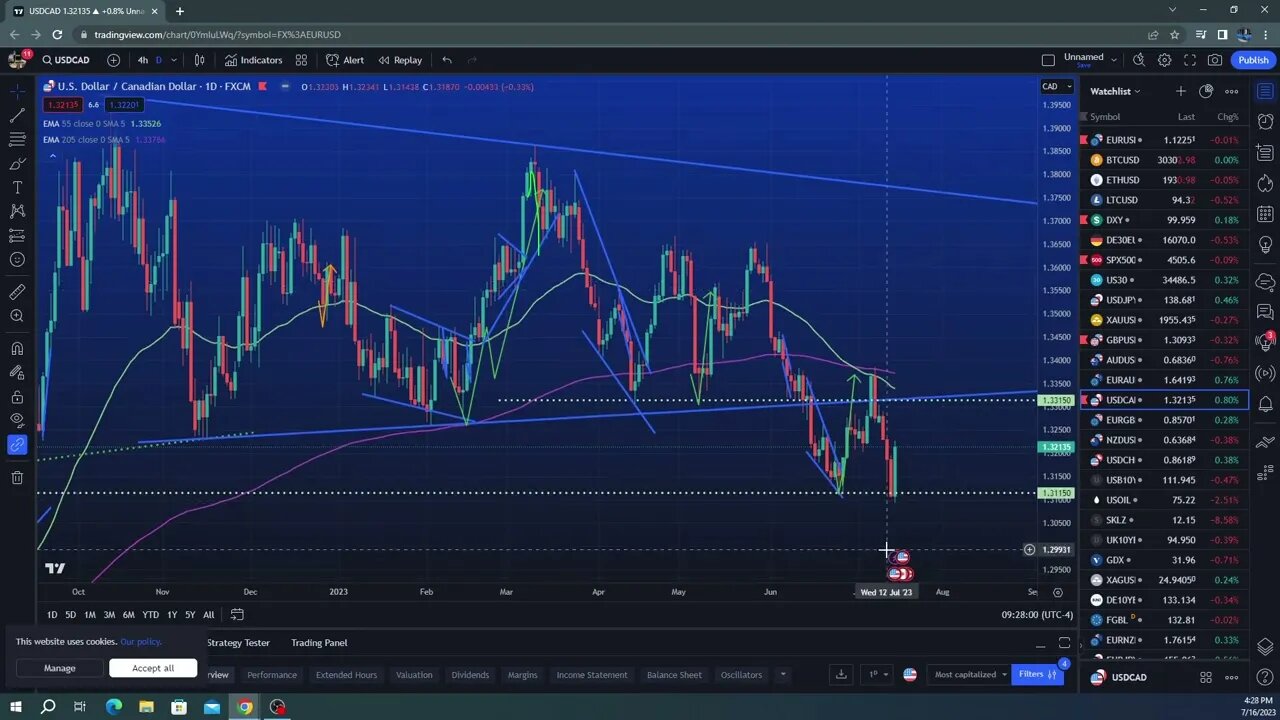Select BTCUSD in the Watchlist

(1165, 160)
